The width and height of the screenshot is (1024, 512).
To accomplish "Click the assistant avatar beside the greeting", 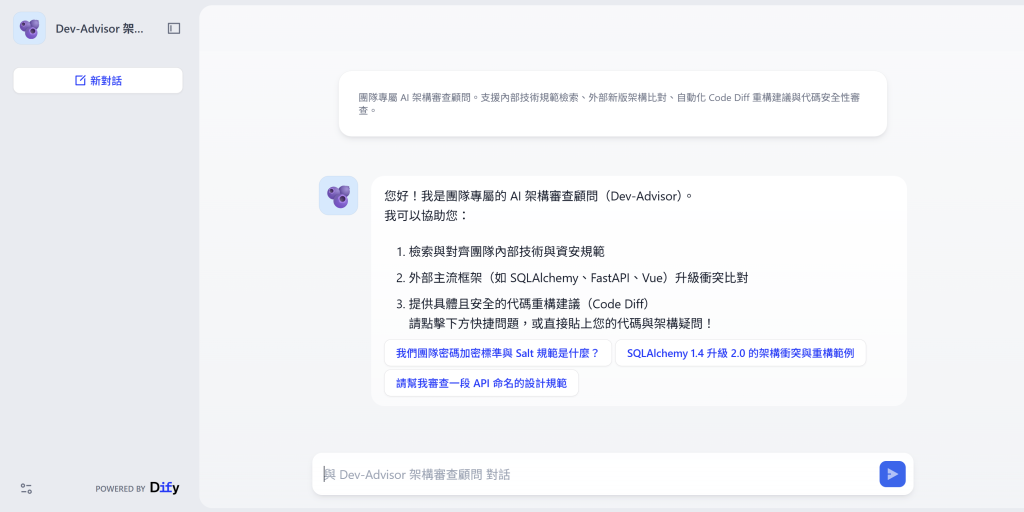I will click(338, 195).
